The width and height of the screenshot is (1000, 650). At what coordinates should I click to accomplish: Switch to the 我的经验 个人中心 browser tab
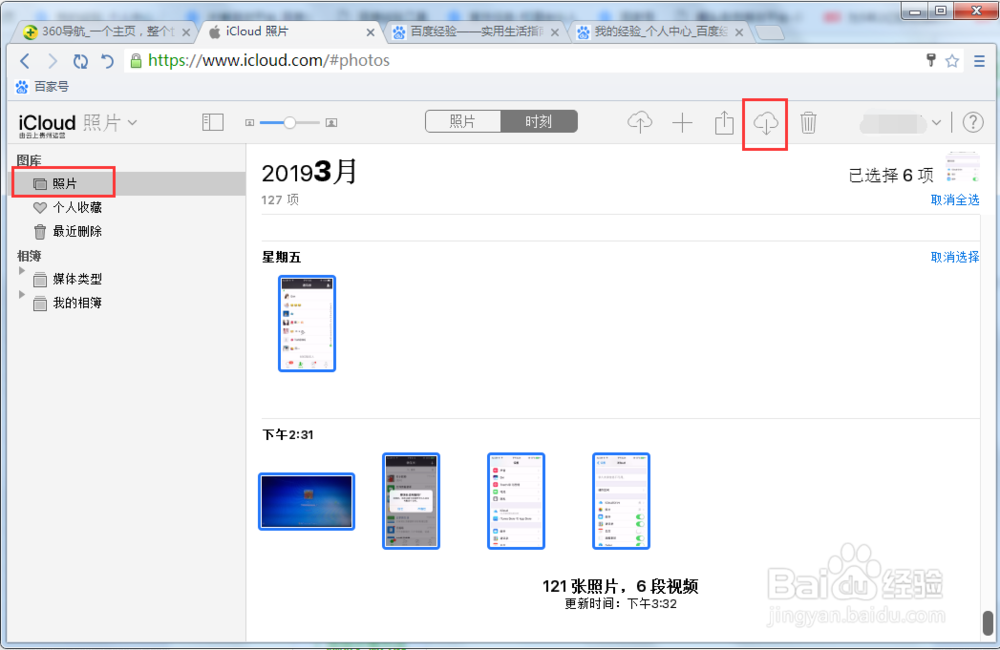(x=660, y=31)
